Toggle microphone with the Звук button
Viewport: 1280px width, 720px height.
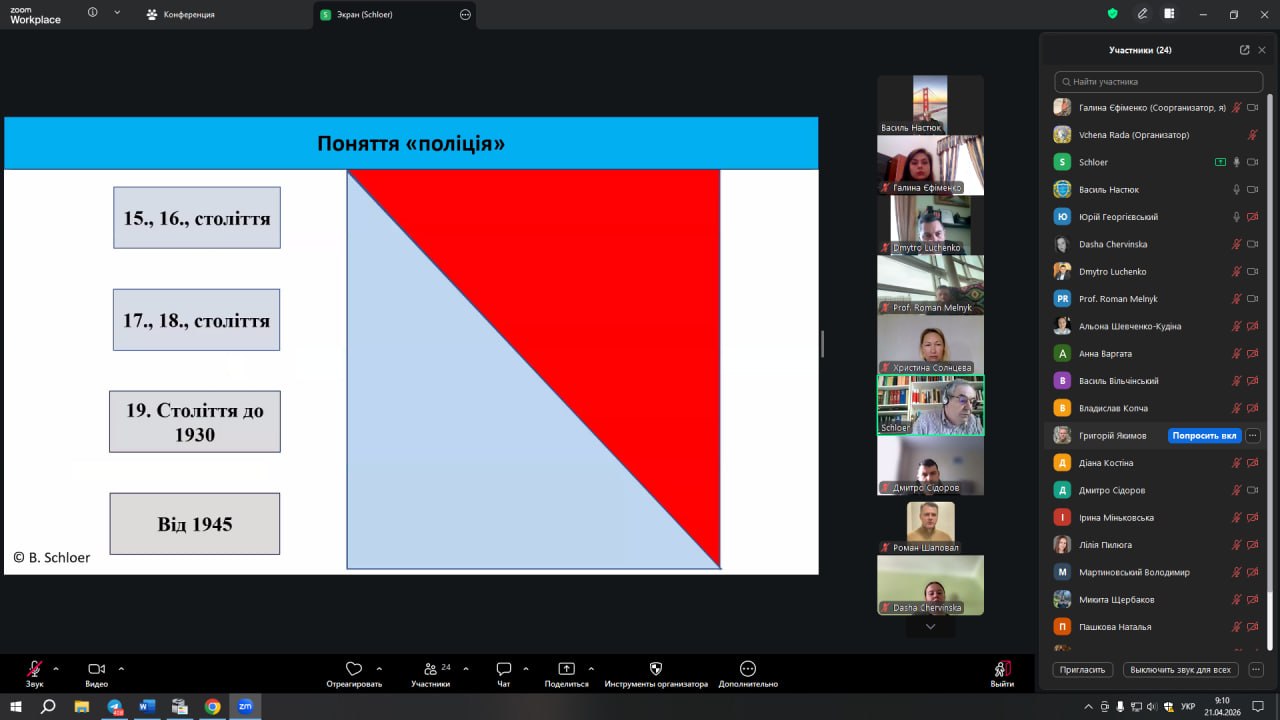click(x=35, y=669)
